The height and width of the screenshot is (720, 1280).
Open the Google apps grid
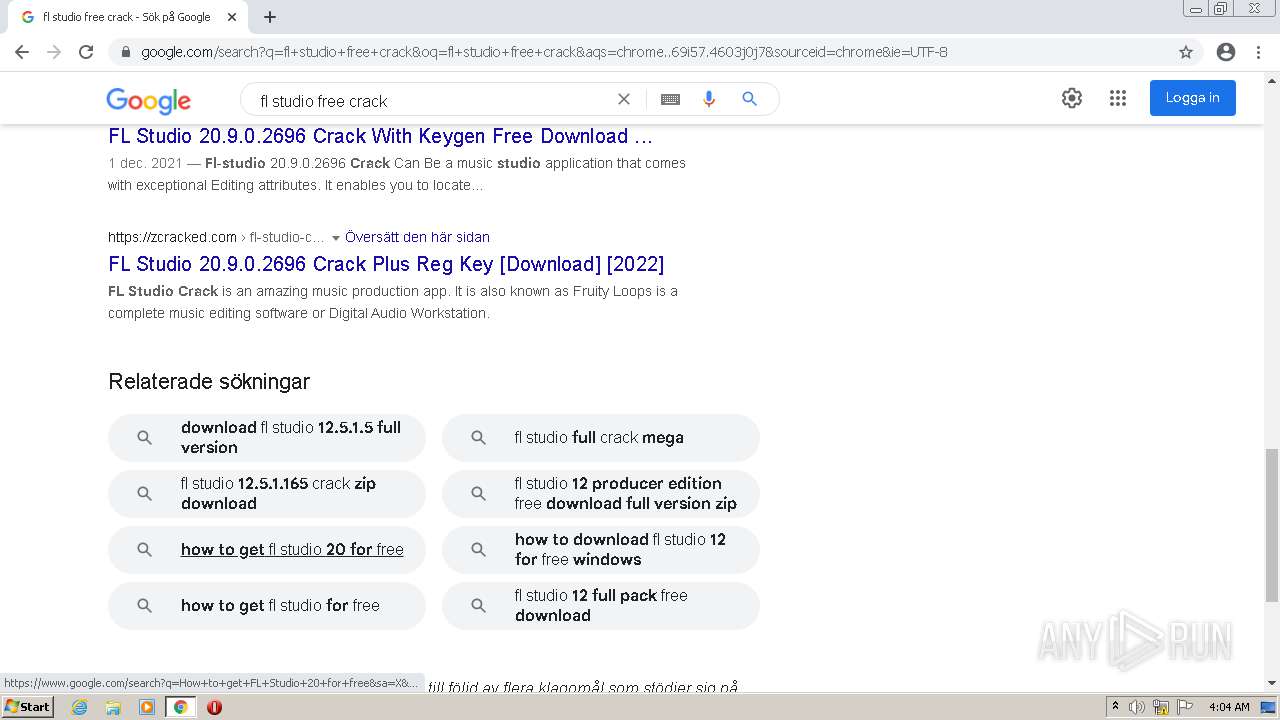pos(1118,98)
